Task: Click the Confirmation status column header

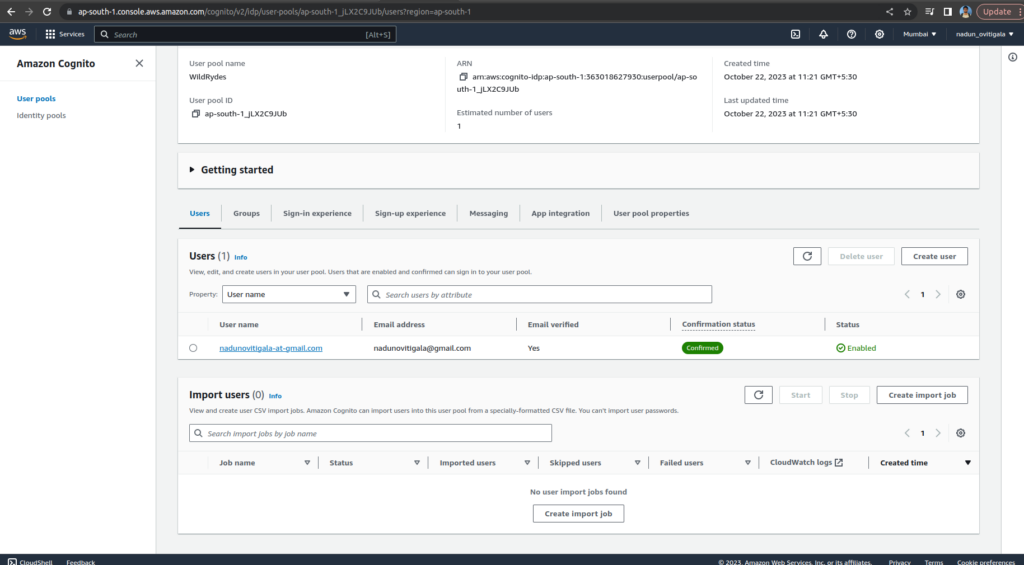Action: click(718, 324)
